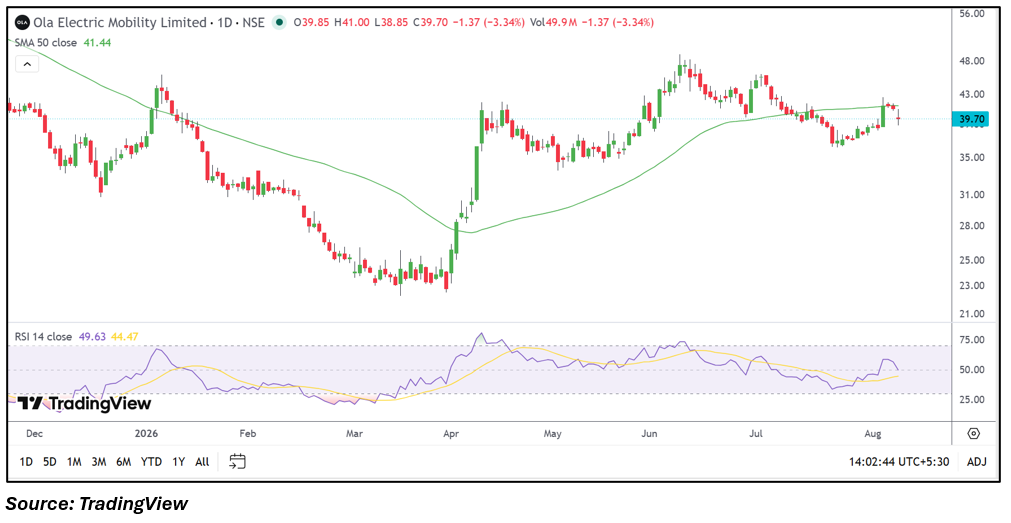The width and height of the screenshot is (1011, 523).
Task: Click the low price L38.85
Action: (391, 23)
